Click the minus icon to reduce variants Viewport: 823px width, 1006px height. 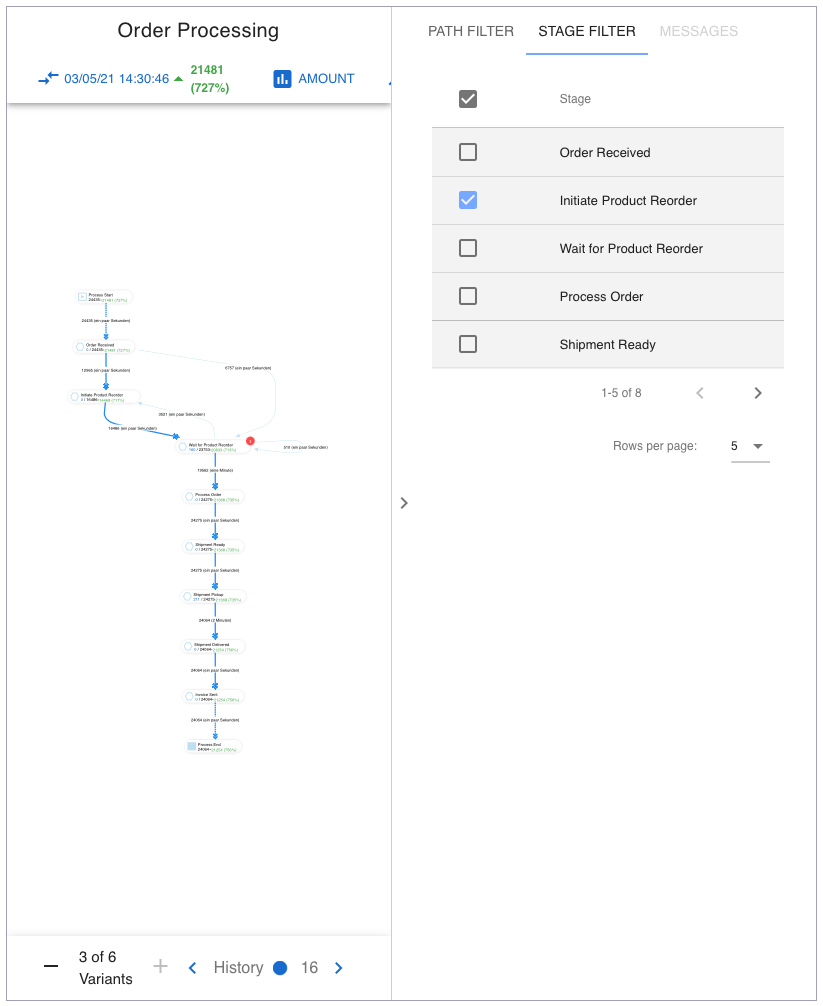coord(51,967)
